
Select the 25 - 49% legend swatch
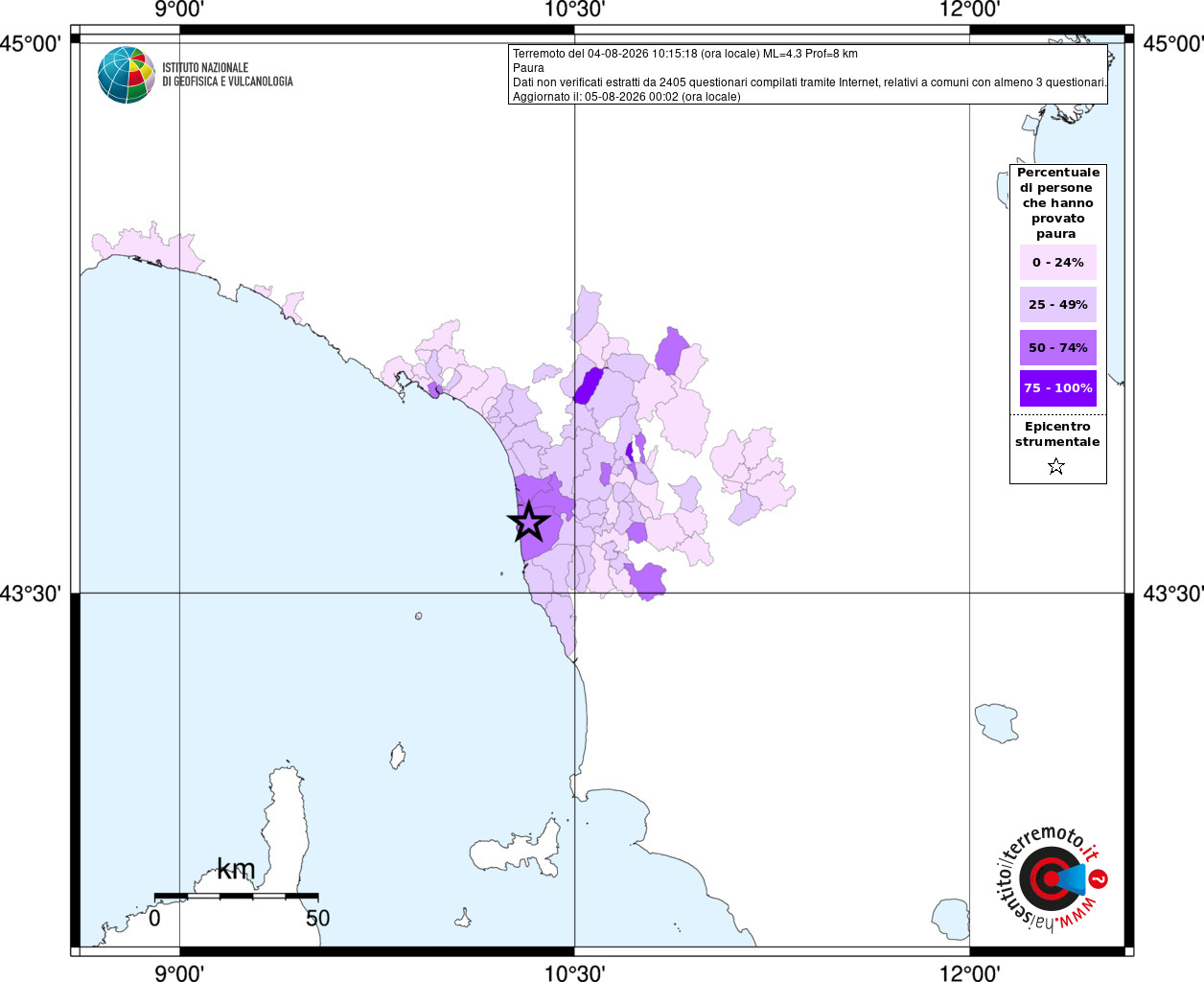[1058, 304]
